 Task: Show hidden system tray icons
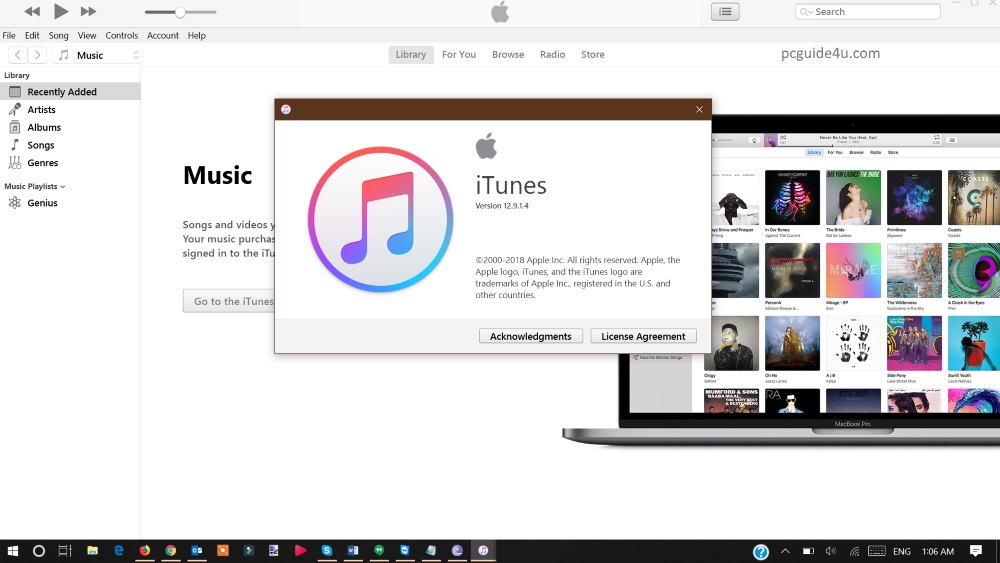coord(785,551)
